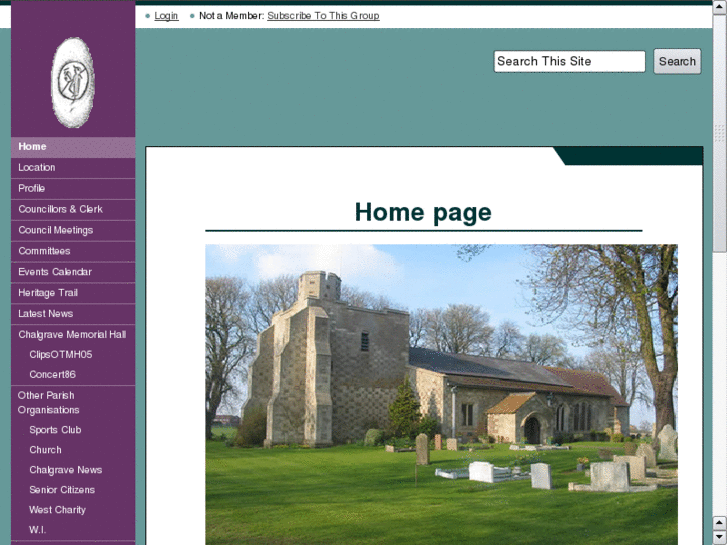Click Subscribe To This Group link
This screenshot has height=545, width=727.
(x=323, y=16)
